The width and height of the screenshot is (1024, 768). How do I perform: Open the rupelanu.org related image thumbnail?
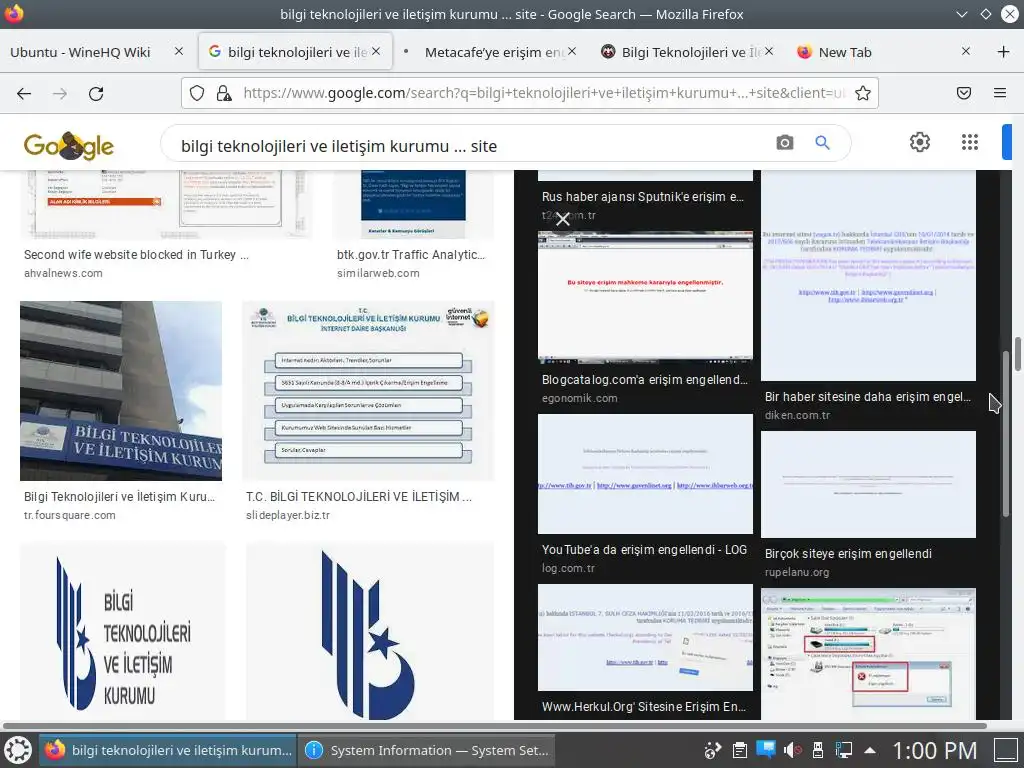869,485
